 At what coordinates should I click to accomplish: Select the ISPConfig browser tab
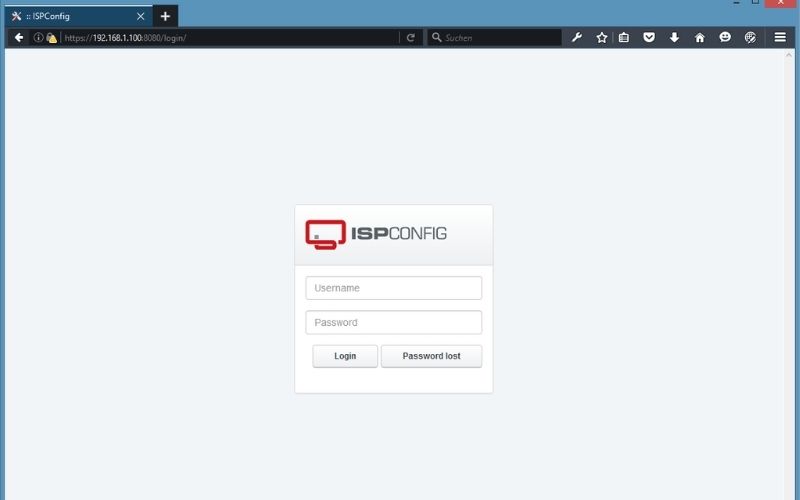79,16
